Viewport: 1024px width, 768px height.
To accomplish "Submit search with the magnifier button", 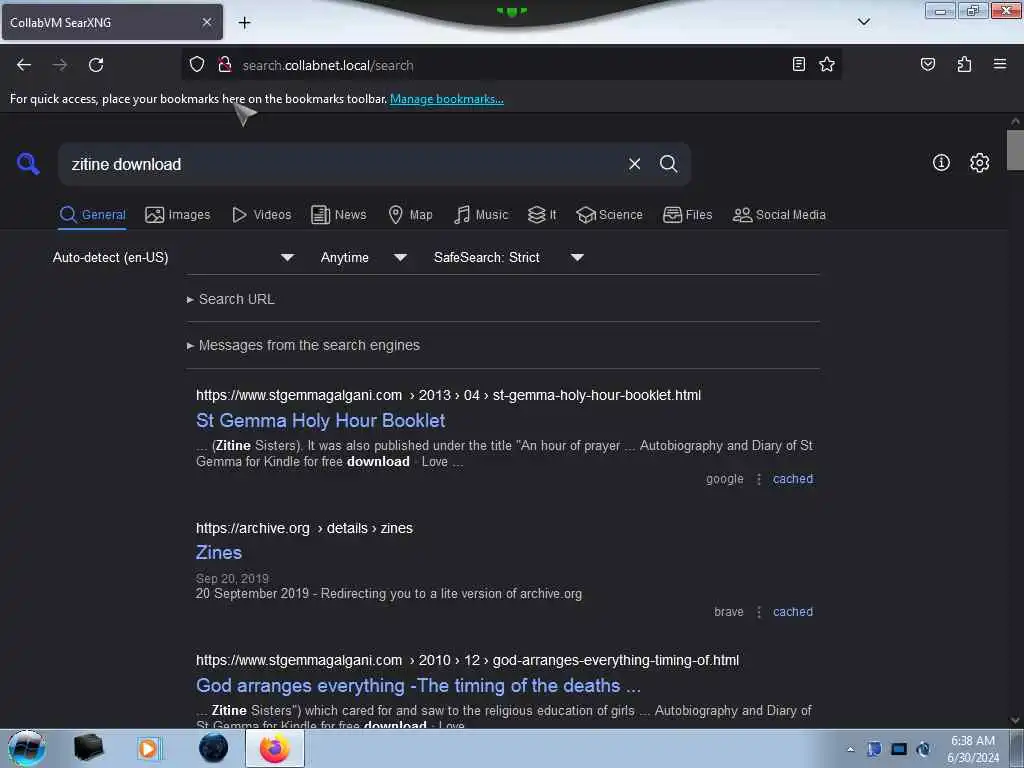I will click(668, 164).
